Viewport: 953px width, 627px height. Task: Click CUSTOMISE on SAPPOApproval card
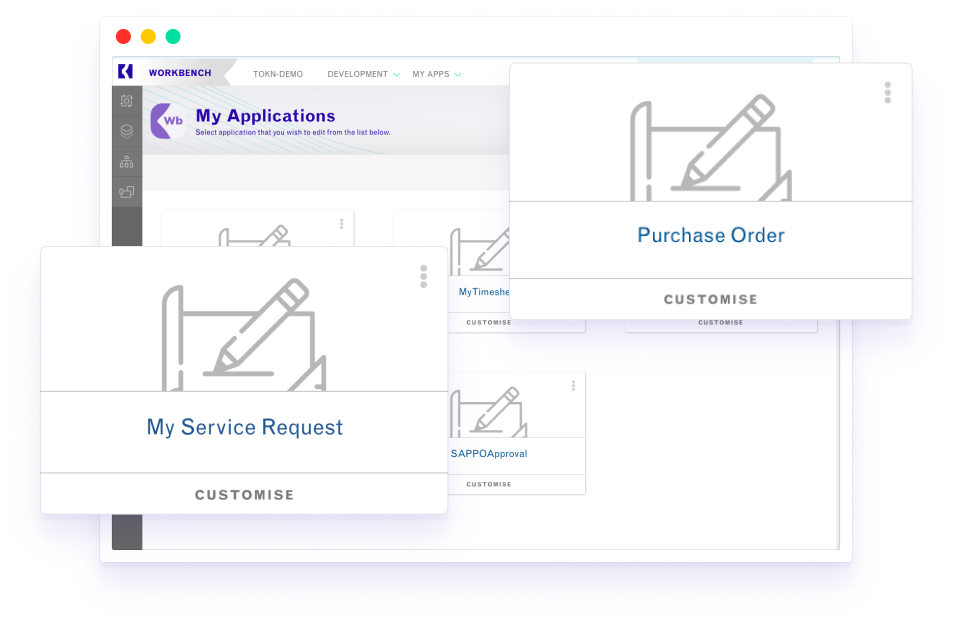(x=489, y=484)
